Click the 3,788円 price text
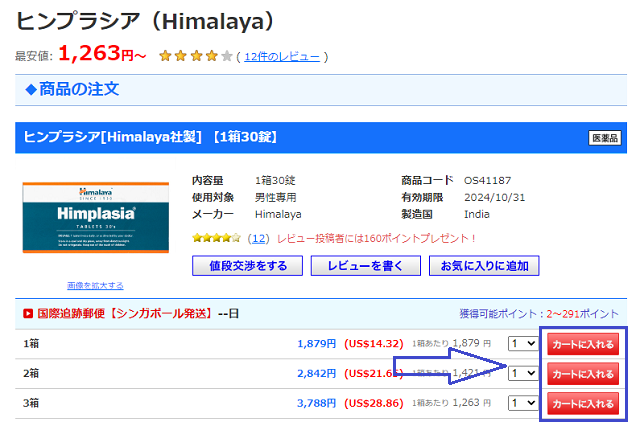 click(x=316, y=403)
